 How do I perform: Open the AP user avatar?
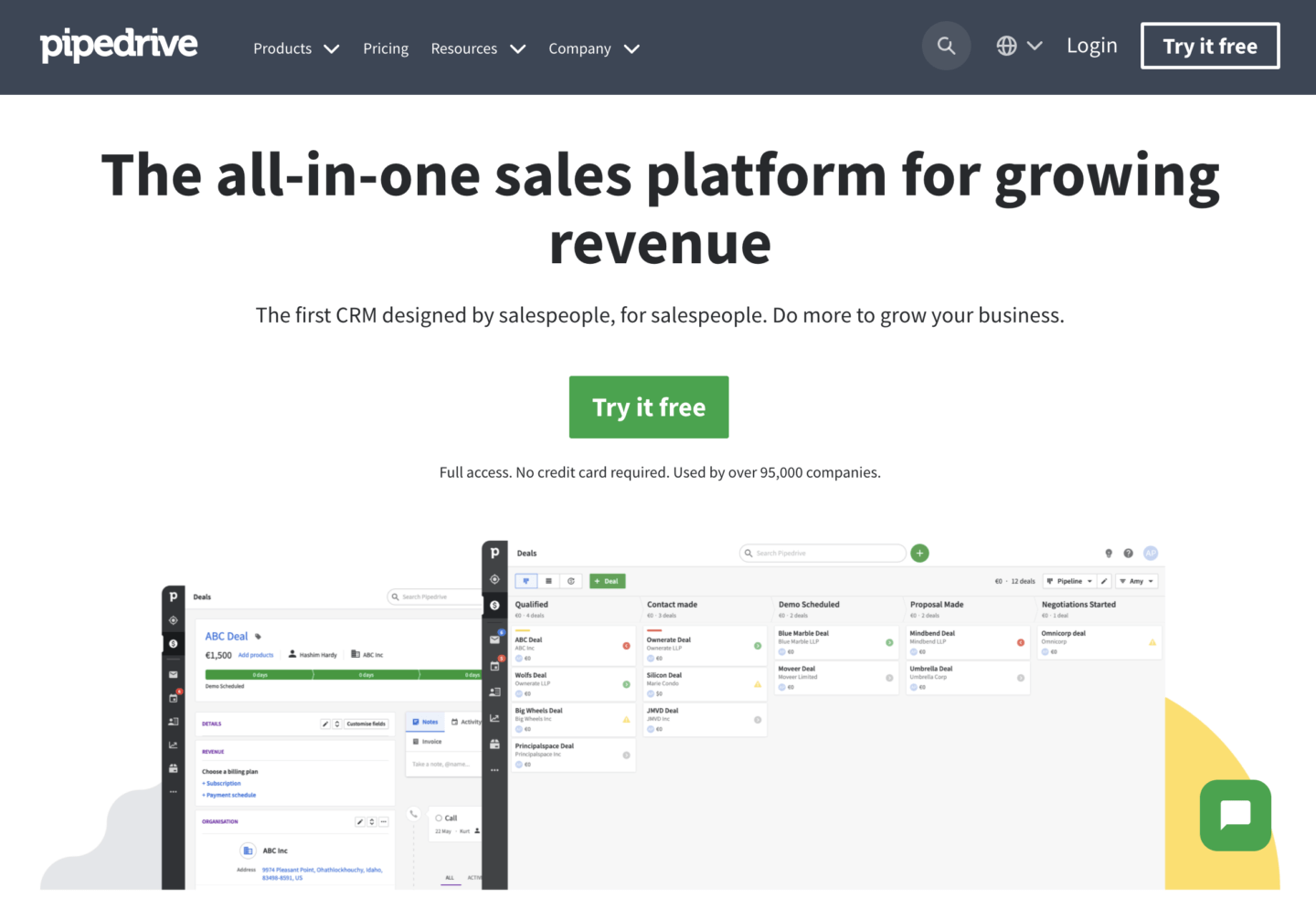click(1151, 553)
